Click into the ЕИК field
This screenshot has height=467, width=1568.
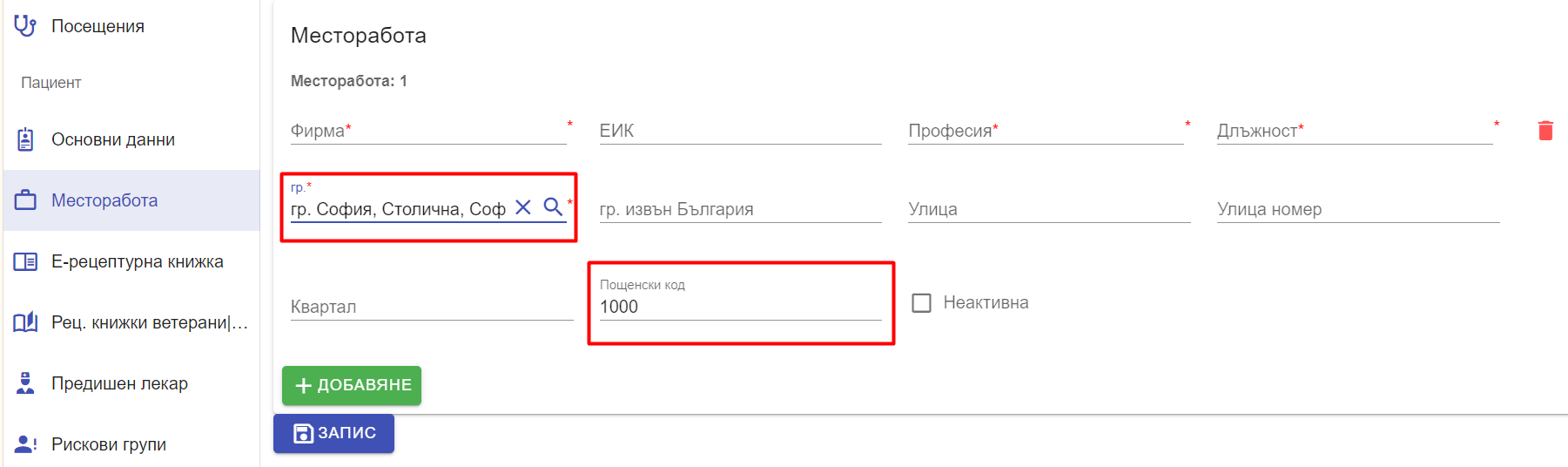pos(740,131)
